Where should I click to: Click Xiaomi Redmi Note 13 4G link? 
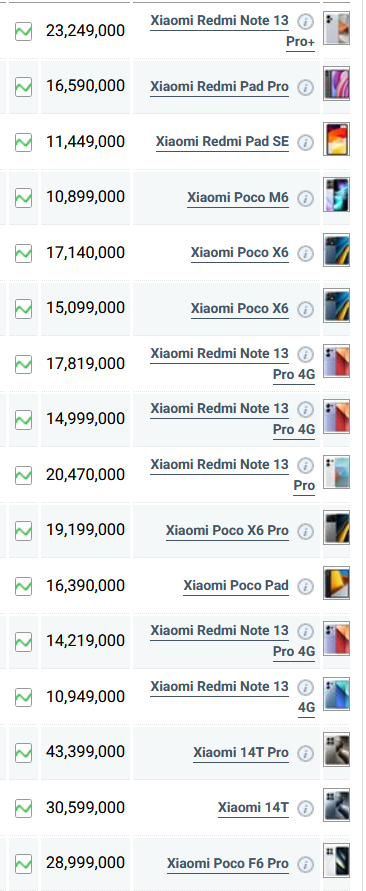(232, 697)
